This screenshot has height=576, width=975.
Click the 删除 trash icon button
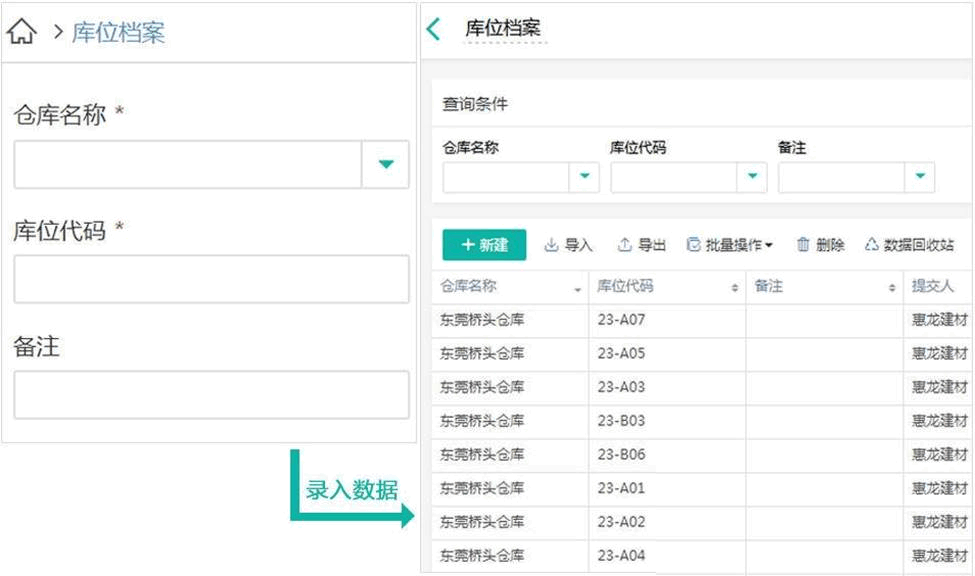click(x=820, y=245)
